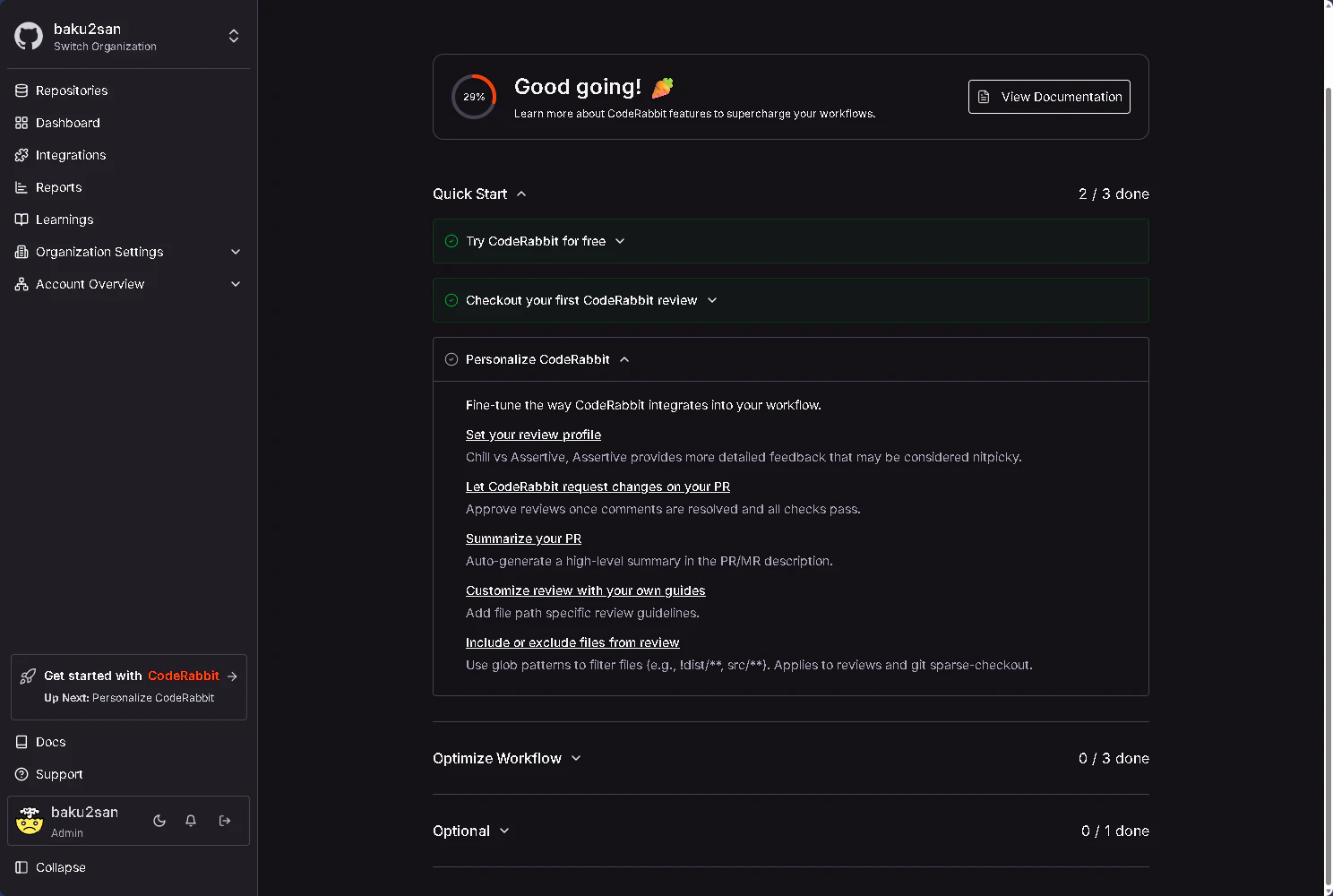
Task: Click the baku2san user avatar
Action: tap(30, 821)
